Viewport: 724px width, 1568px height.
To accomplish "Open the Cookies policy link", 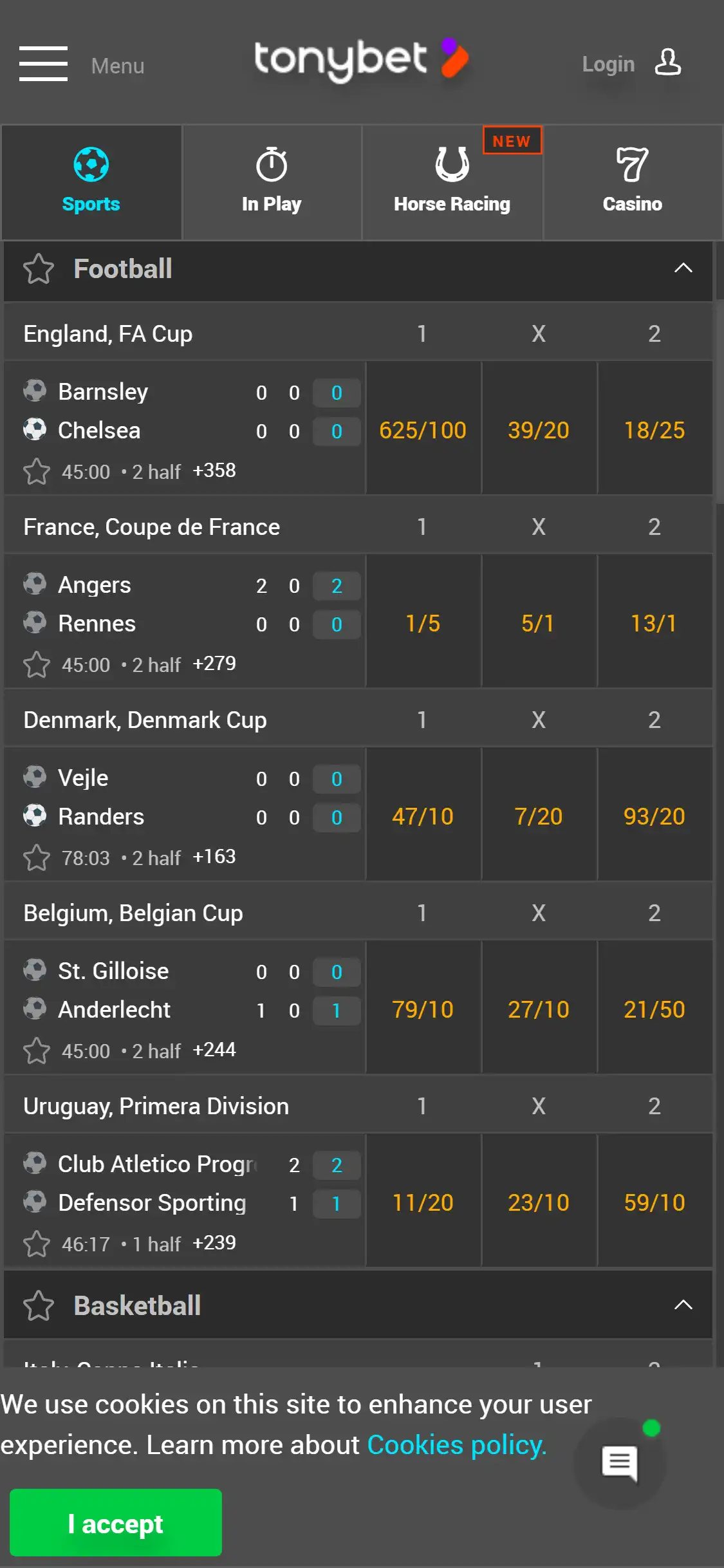I will pyautogui.click(x=456, y=1445).
